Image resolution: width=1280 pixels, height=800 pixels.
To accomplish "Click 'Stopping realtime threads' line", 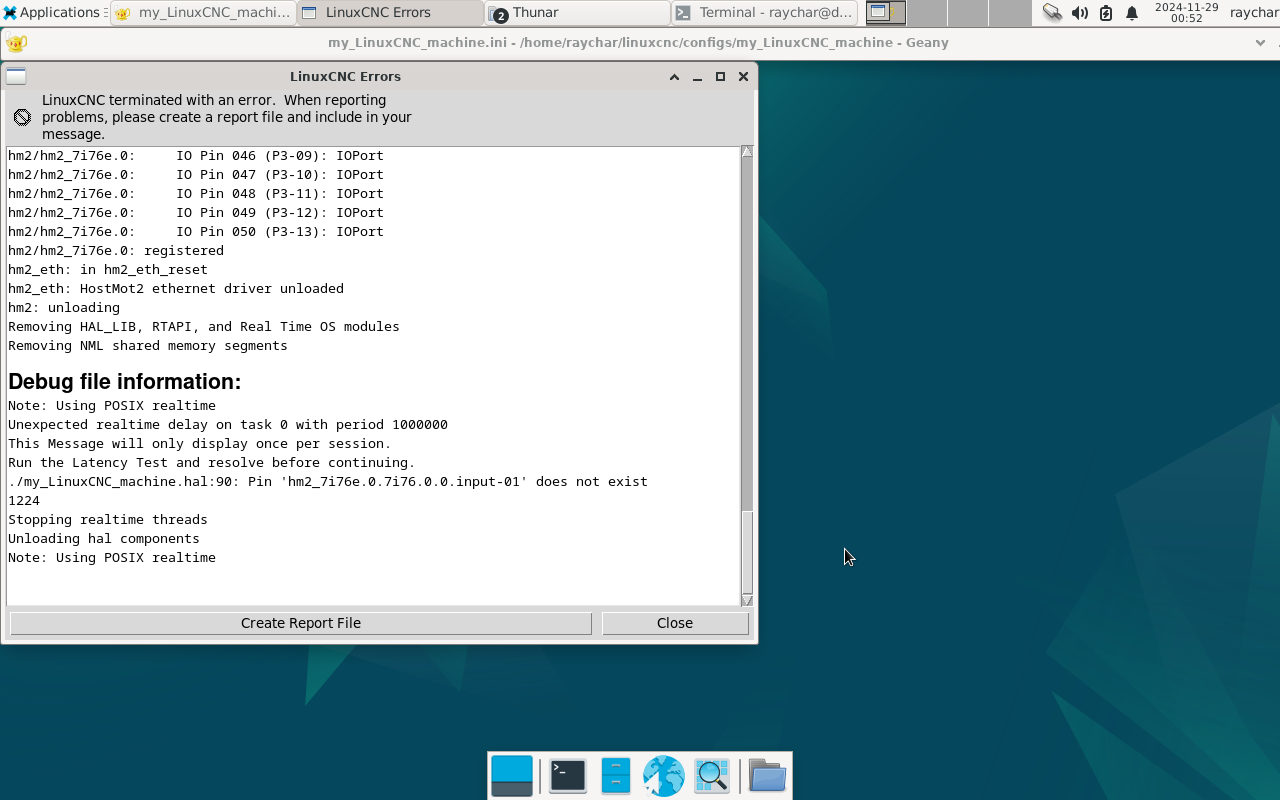I will (108, 520).
